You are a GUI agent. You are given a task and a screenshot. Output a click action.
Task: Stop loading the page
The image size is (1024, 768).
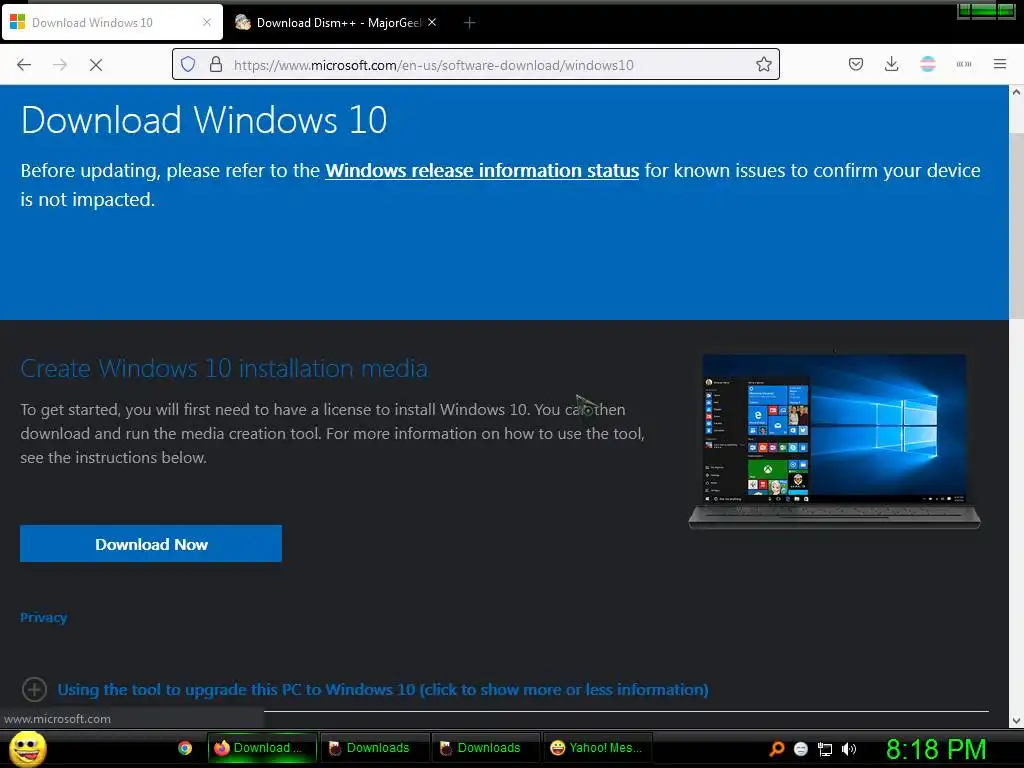(x=96, y=65)
